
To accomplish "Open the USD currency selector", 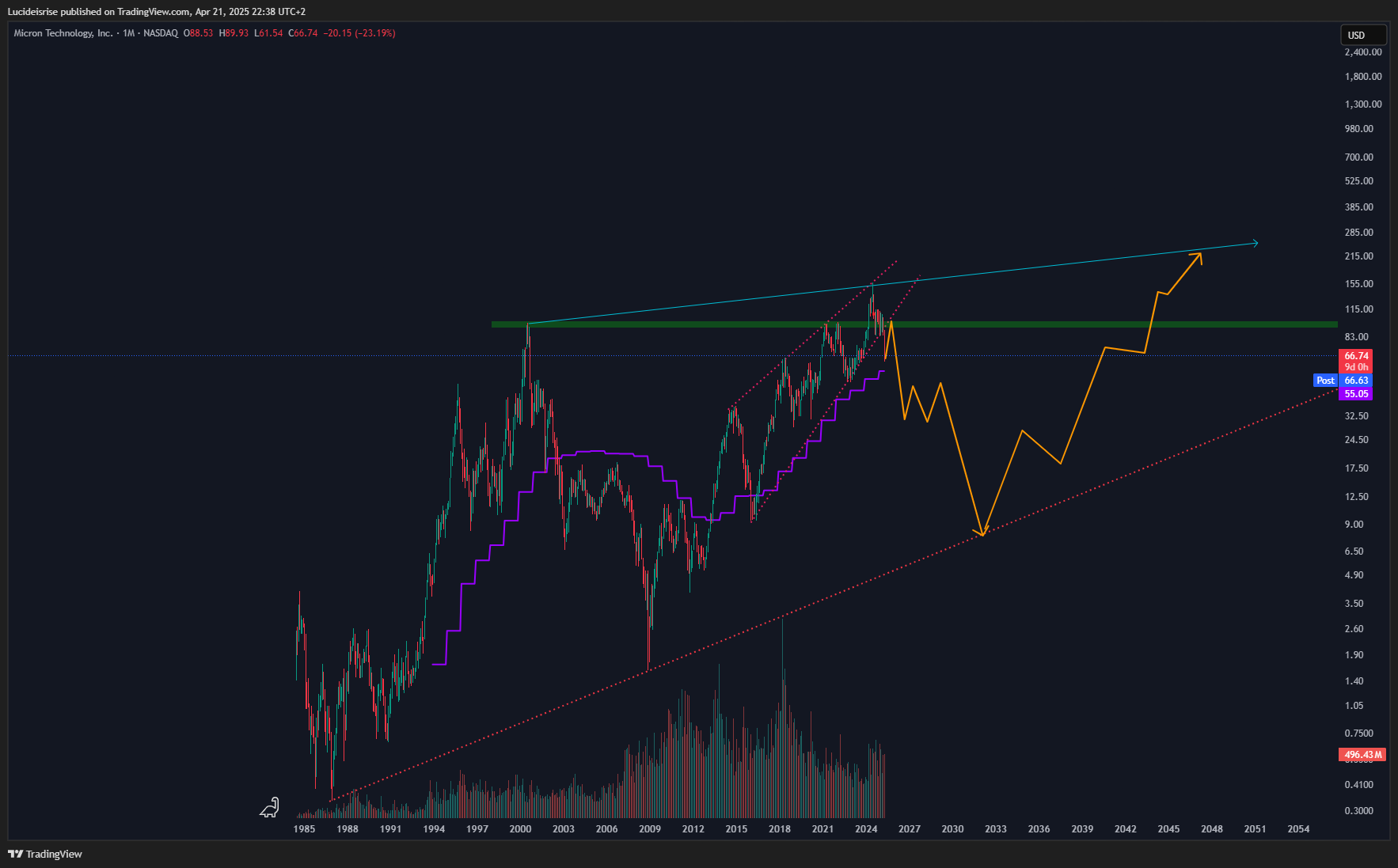I will pyautogui.click(x=1363, y=35).
